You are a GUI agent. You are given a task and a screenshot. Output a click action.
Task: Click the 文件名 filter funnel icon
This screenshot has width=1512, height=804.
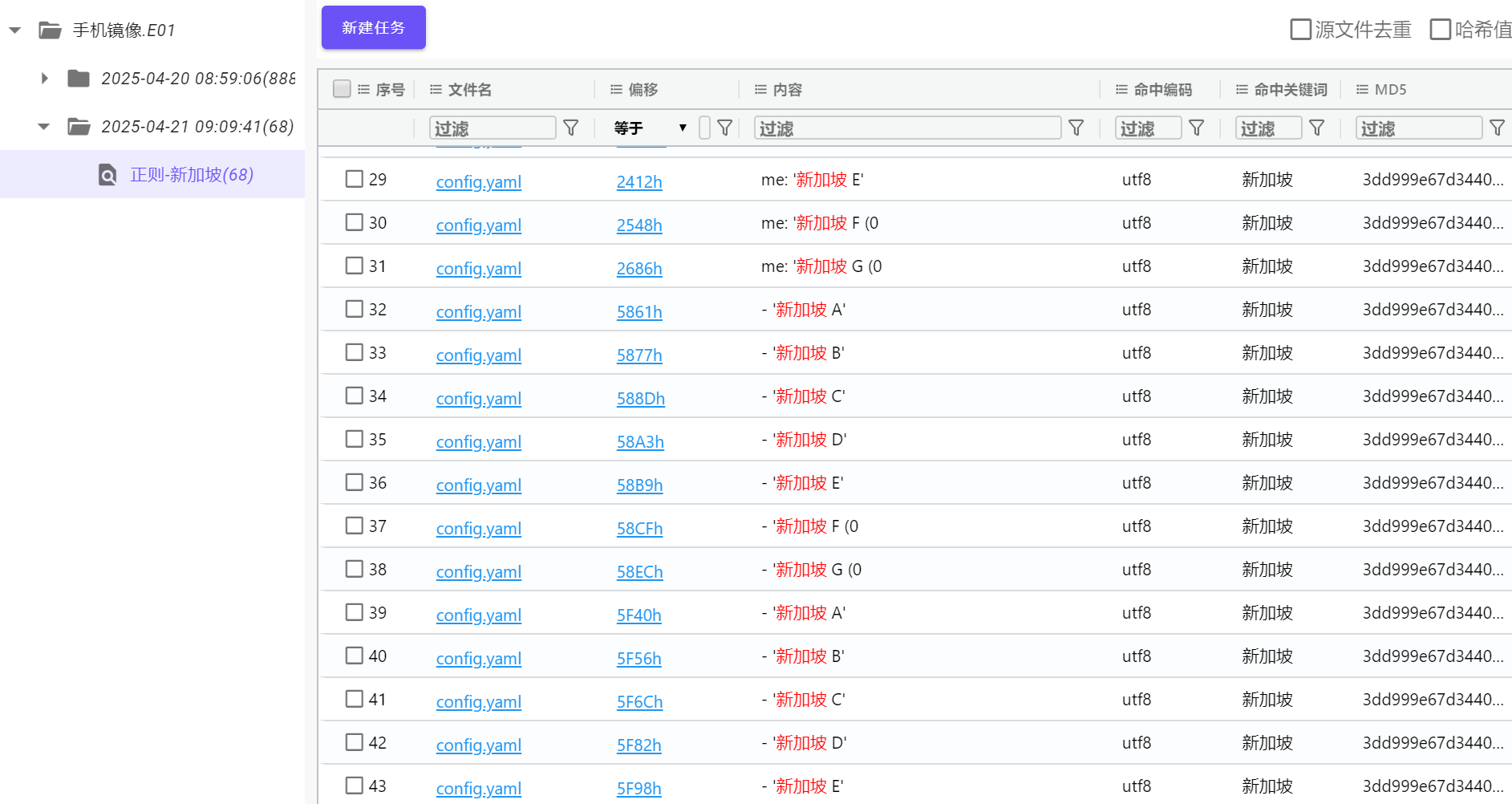571,128
